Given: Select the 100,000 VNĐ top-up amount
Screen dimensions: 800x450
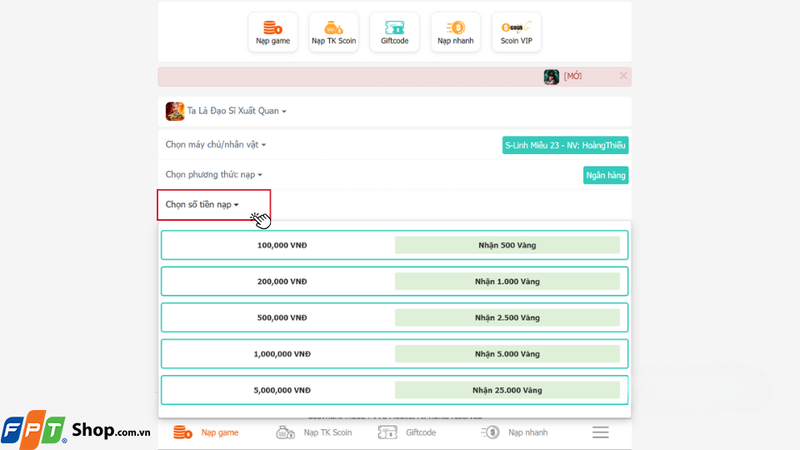Looking at the screenshot, I should 282,245.
